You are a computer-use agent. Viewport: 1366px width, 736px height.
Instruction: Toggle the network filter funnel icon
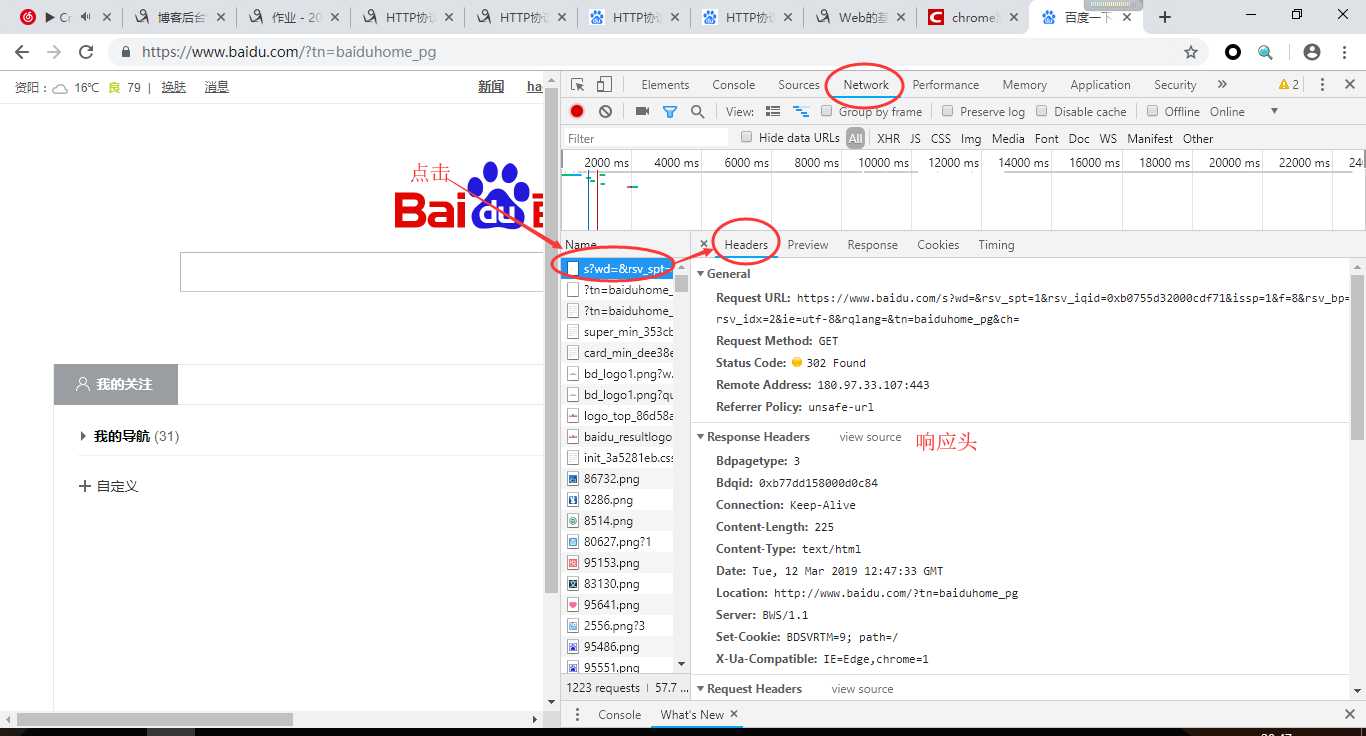pyautogui.click(x=670, y=111)
